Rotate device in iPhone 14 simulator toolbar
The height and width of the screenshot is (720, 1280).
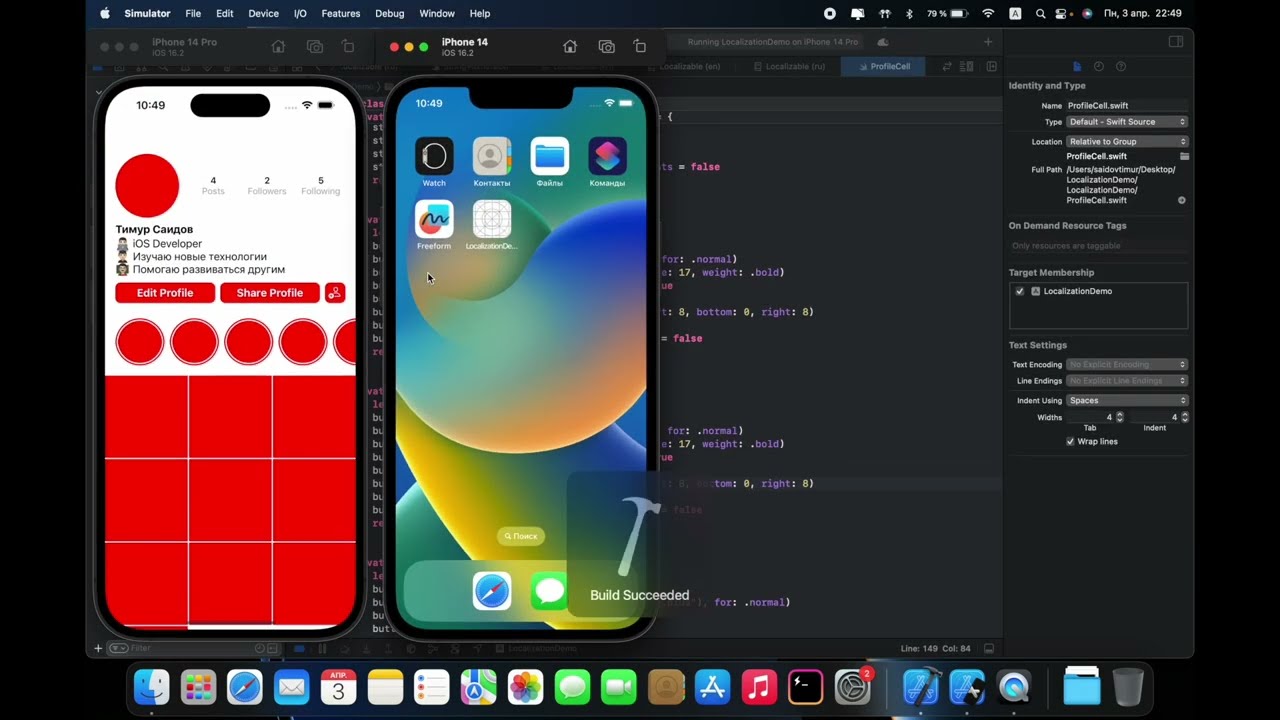point(640,46)
